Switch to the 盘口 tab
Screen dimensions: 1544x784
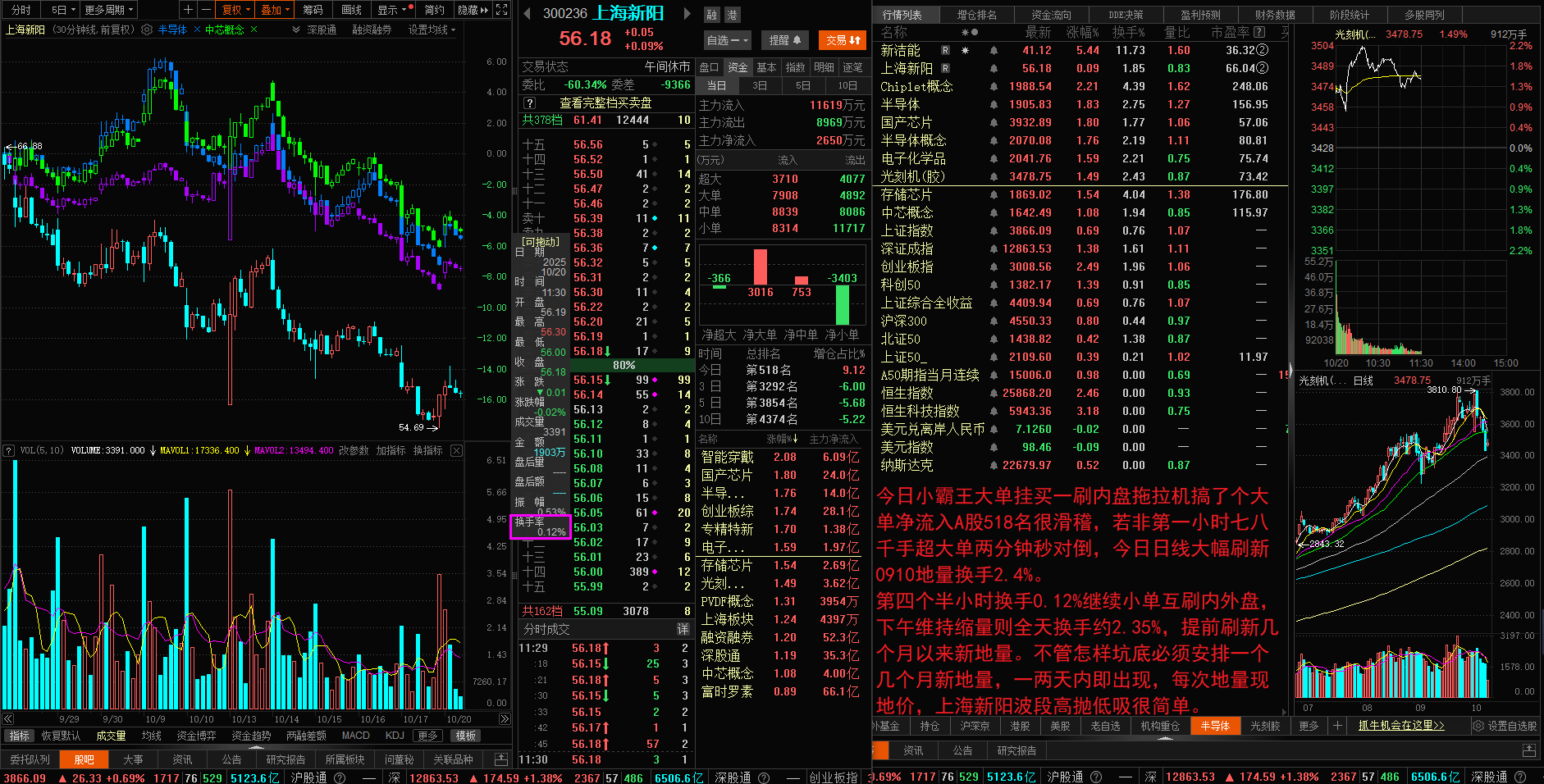(x=709, y=67)
